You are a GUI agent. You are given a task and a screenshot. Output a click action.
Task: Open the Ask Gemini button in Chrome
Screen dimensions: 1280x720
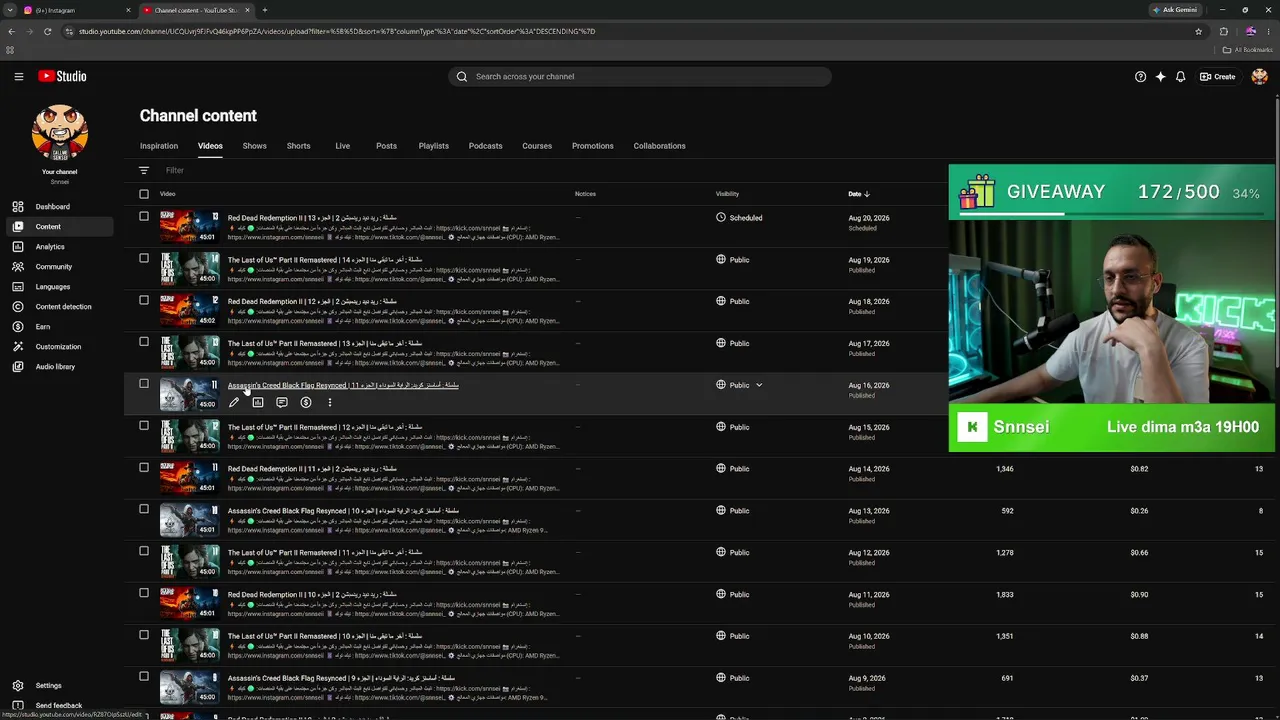[x=1175, y=10]
